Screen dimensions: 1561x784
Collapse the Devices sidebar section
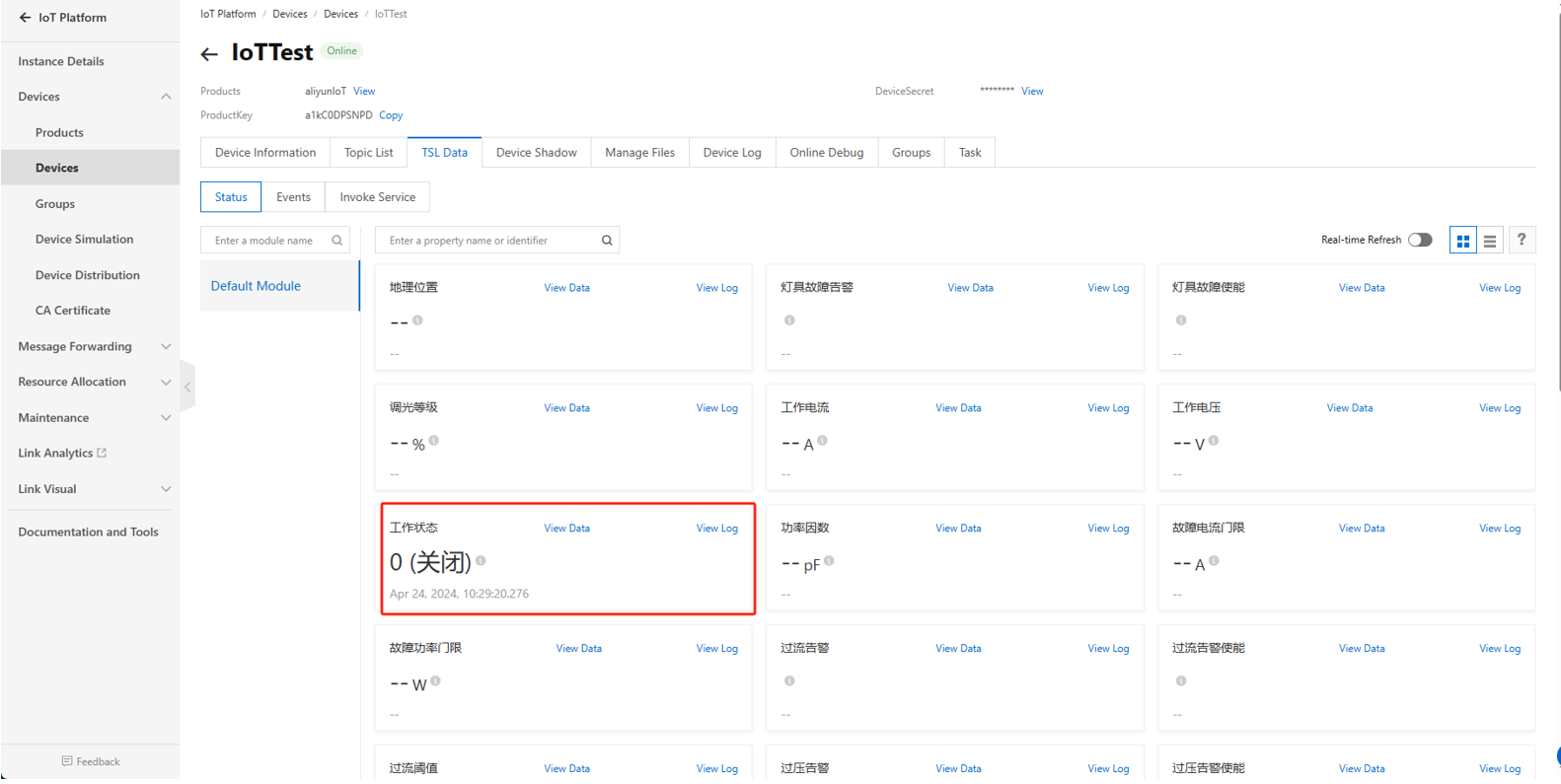(165, 97)
